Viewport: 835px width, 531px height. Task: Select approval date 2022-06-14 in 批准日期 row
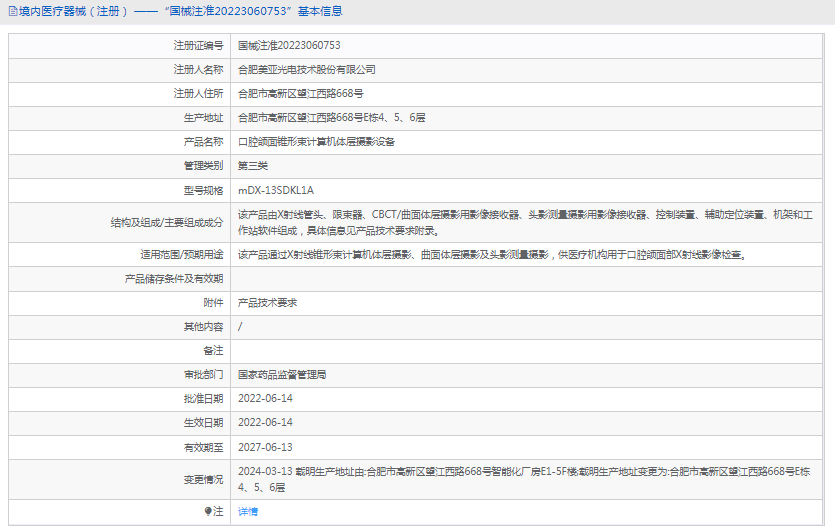coord(265,399)
